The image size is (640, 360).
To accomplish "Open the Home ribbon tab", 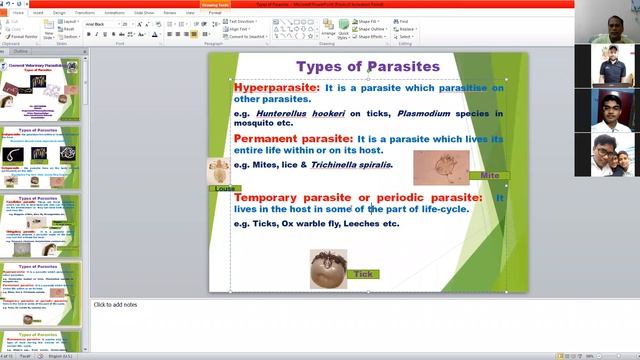I will pyautogui.click(x=18, y=13).
